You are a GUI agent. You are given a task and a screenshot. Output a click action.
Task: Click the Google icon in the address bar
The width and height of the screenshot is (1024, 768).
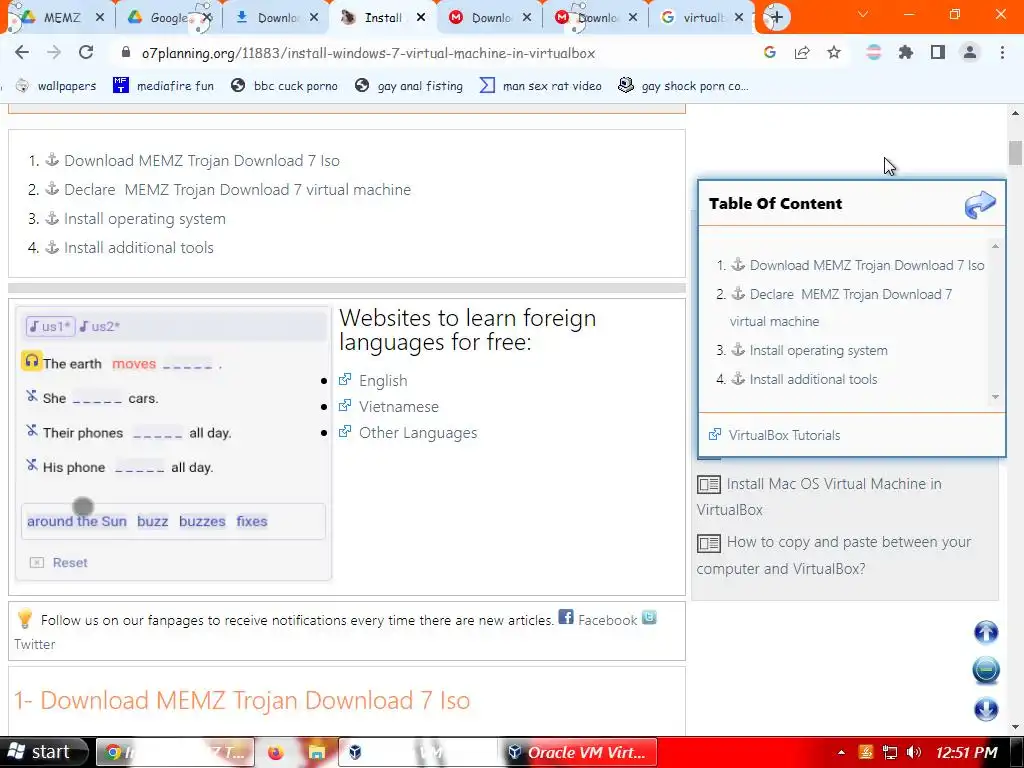pyautogui.click(x=770, y=53)
